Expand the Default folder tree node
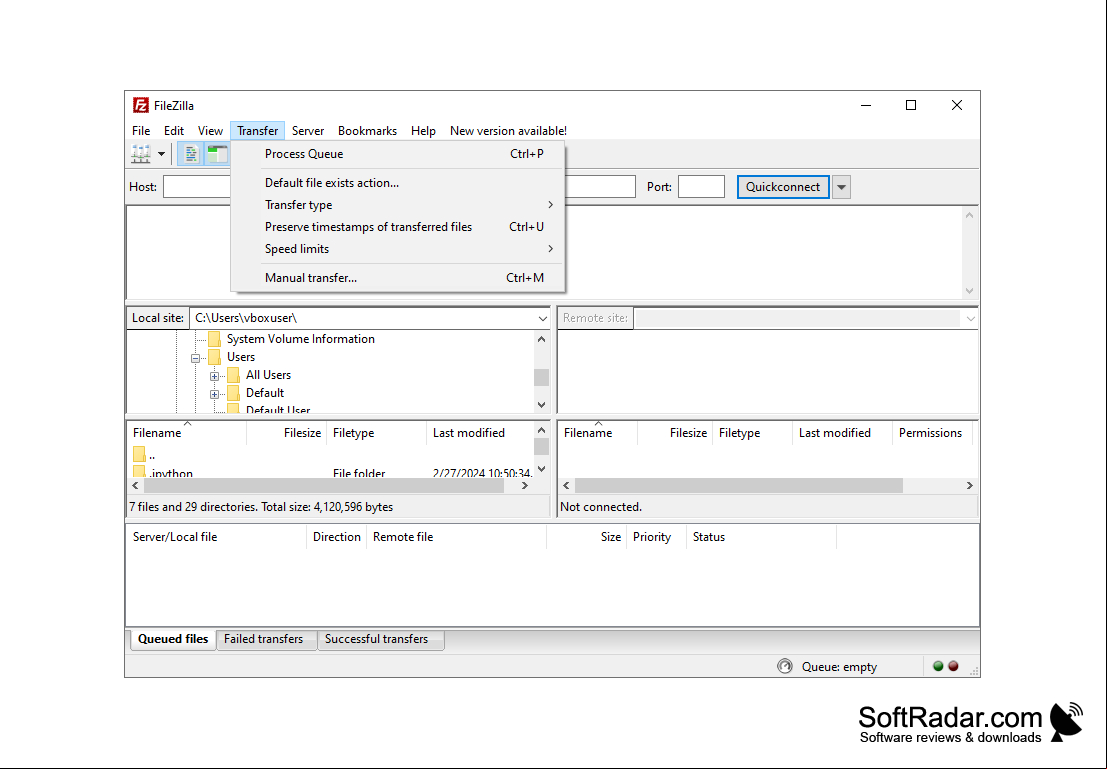 tap(215, 394)
